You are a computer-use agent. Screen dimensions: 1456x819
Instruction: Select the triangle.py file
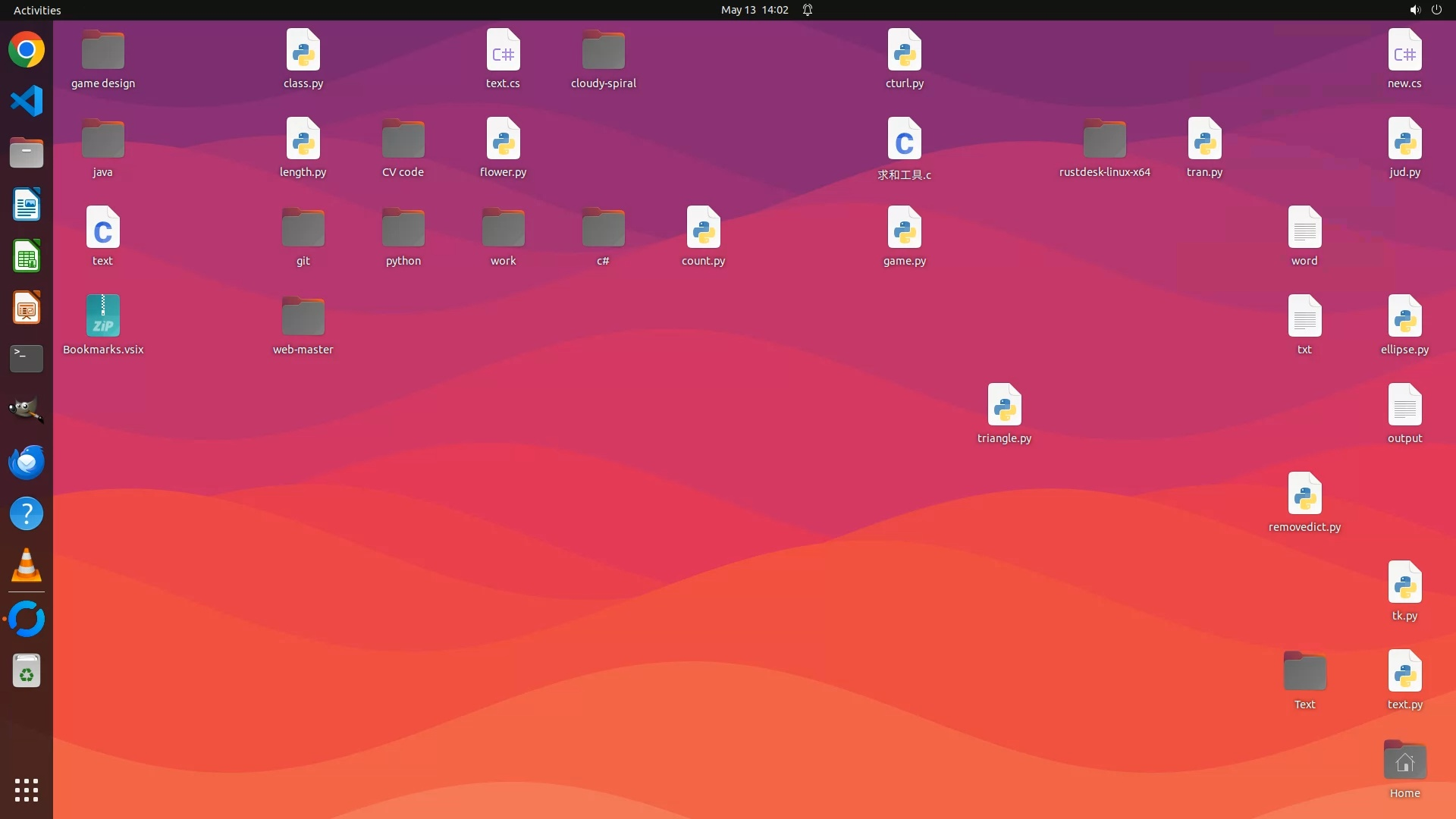pos(1004,405)
